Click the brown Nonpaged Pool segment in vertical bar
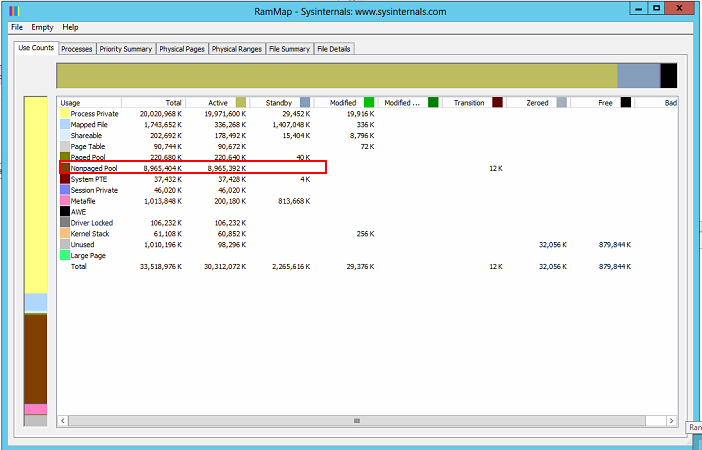 [x=36, y=360]
